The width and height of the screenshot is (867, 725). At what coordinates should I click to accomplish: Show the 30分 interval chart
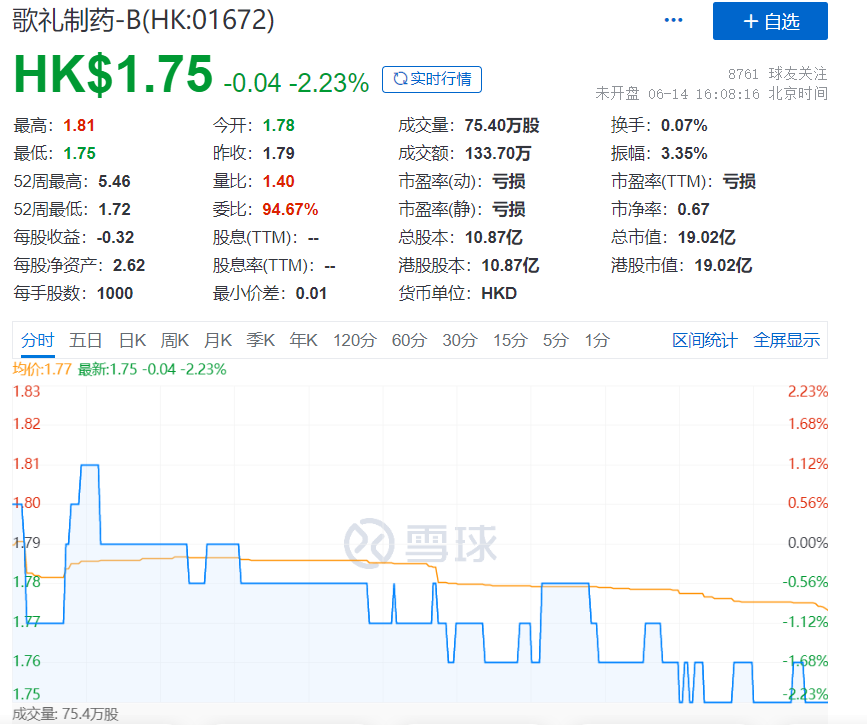459,340
